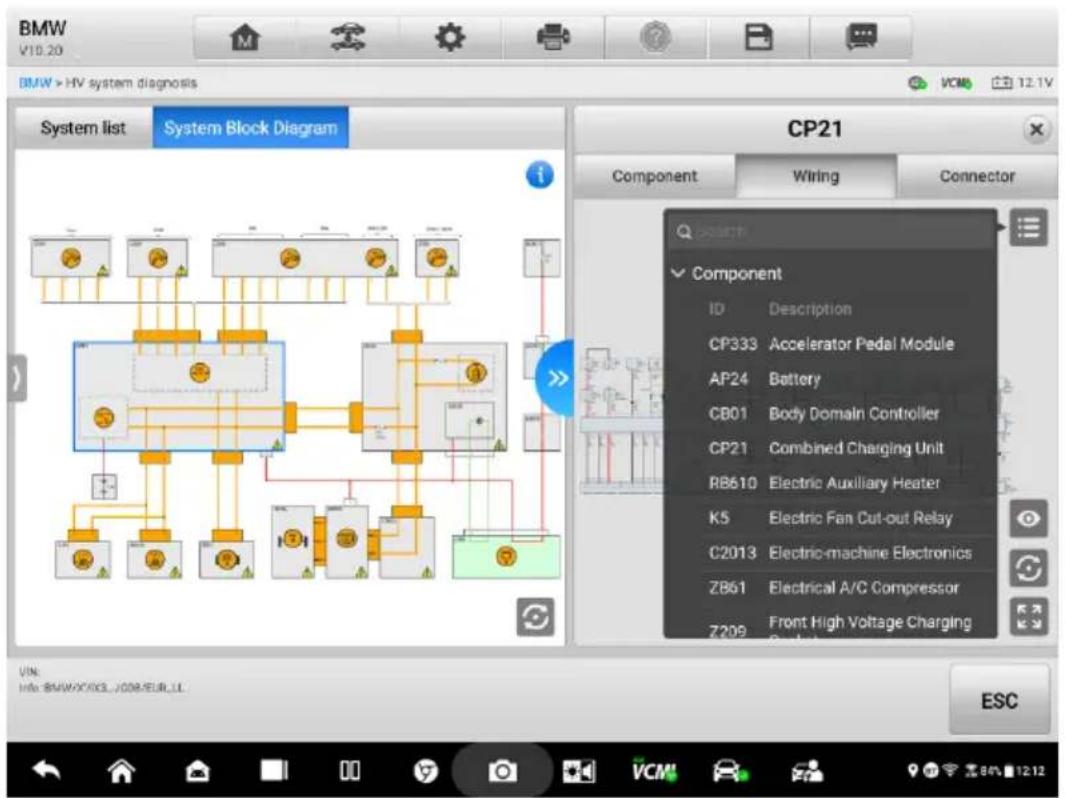Open the VCM icon in navbar
This screenshot has width=1065, height=798.
coord(654,769)
